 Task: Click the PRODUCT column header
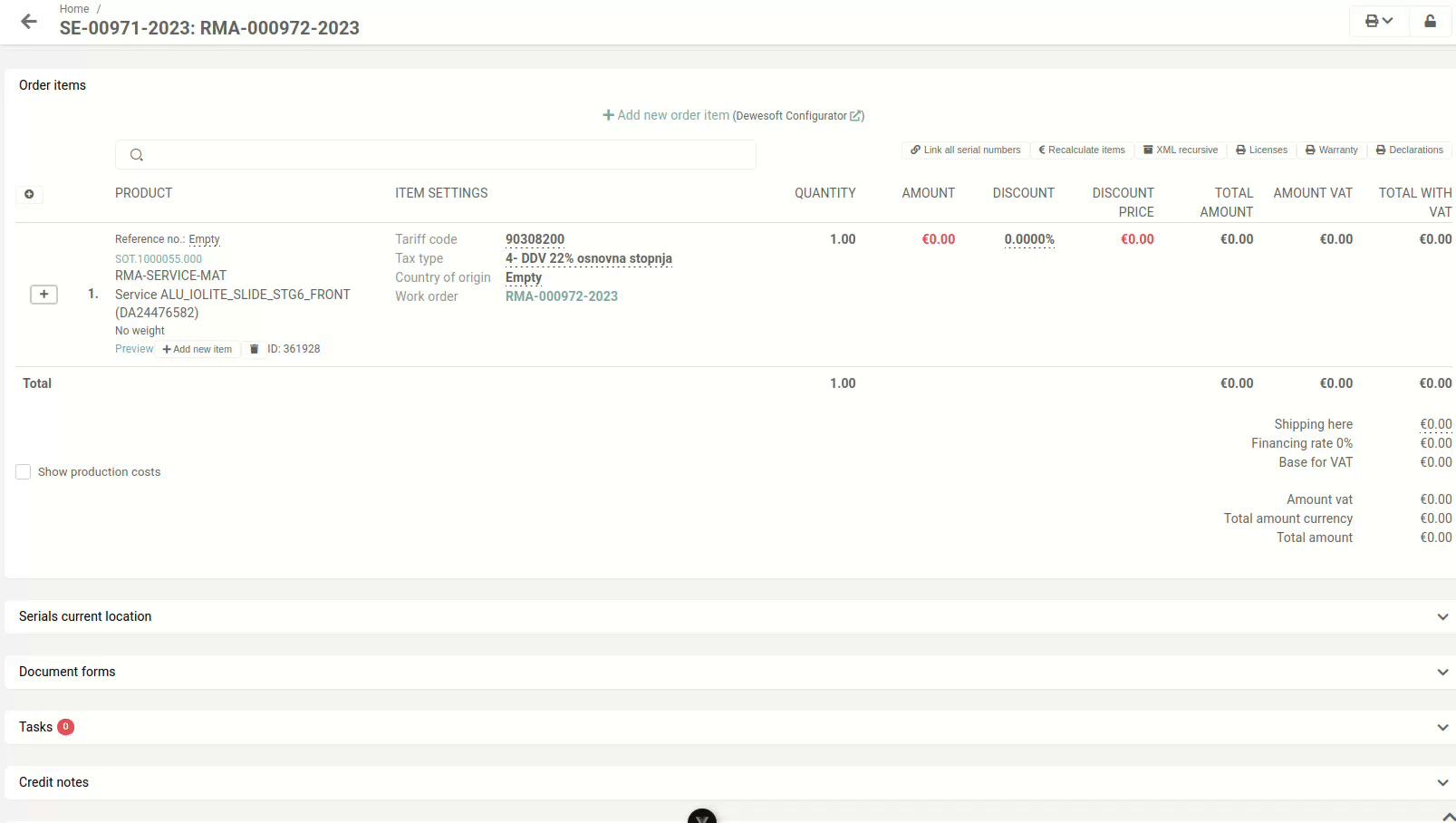143,193
